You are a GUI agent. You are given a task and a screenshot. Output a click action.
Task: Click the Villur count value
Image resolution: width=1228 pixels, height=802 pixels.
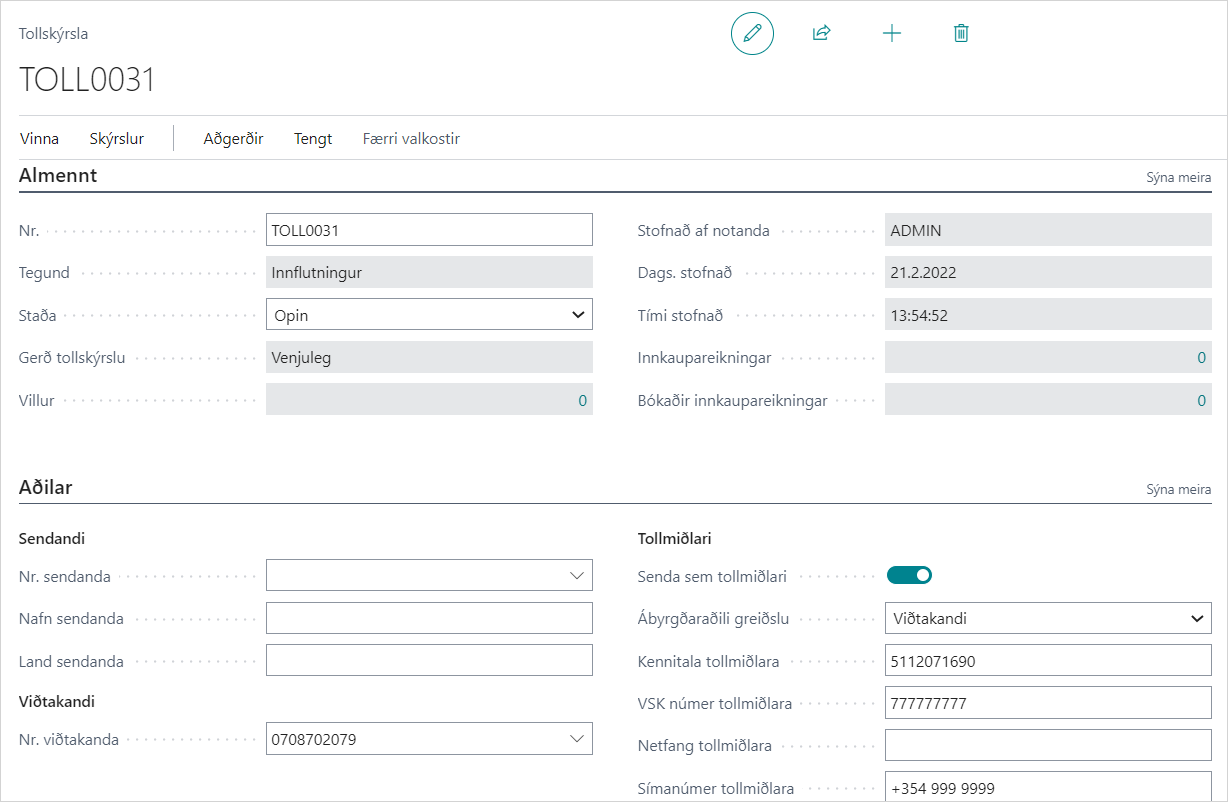click(582, 401)
